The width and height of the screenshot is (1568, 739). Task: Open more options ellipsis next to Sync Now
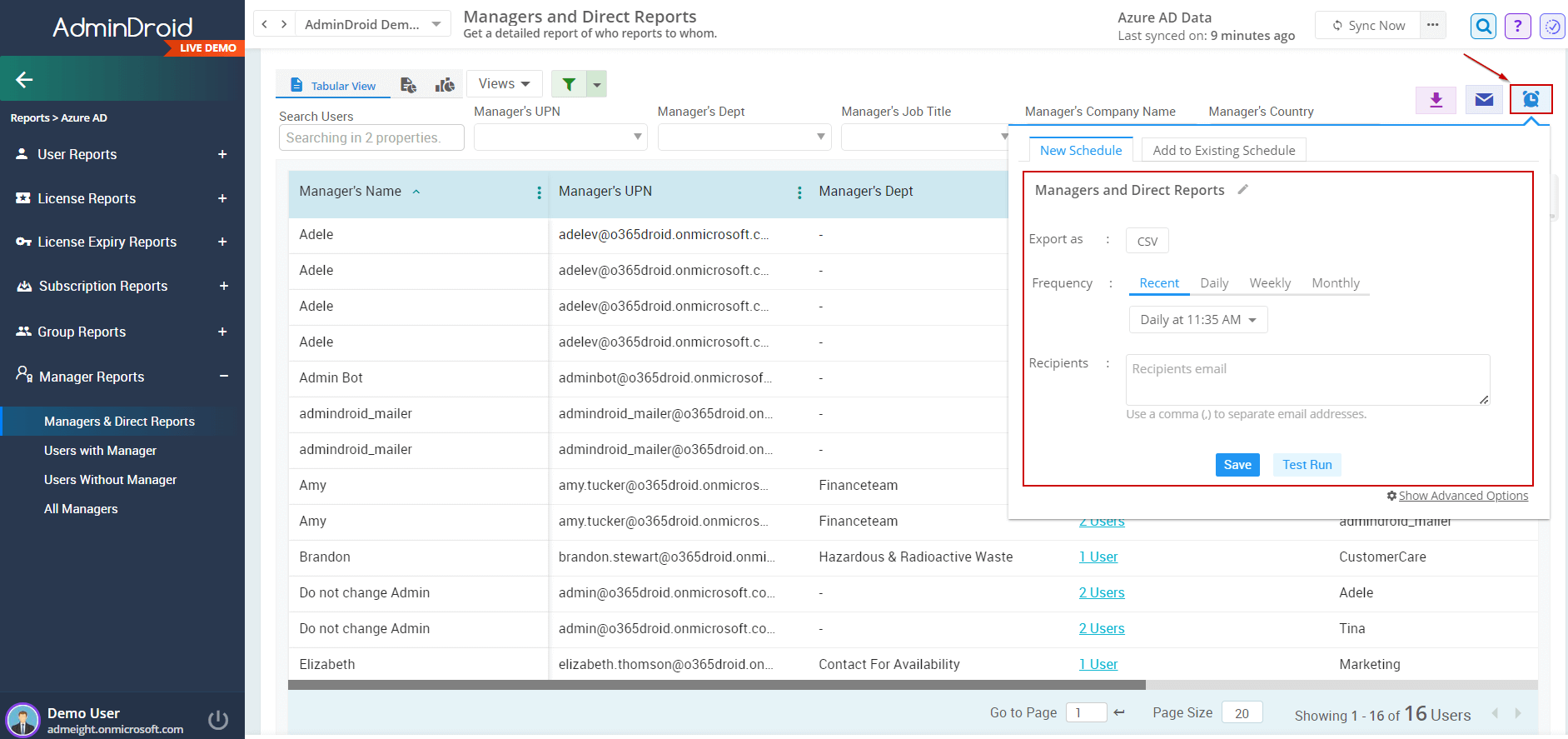click(1432, 25)
